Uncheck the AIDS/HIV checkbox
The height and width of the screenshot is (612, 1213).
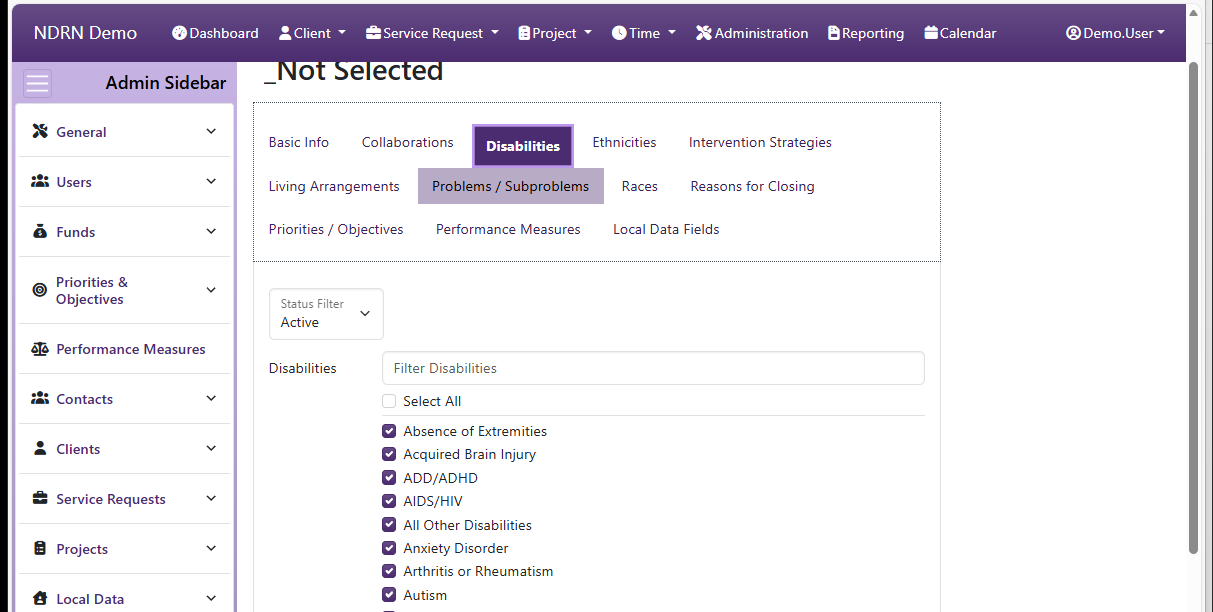pos(389,501)
